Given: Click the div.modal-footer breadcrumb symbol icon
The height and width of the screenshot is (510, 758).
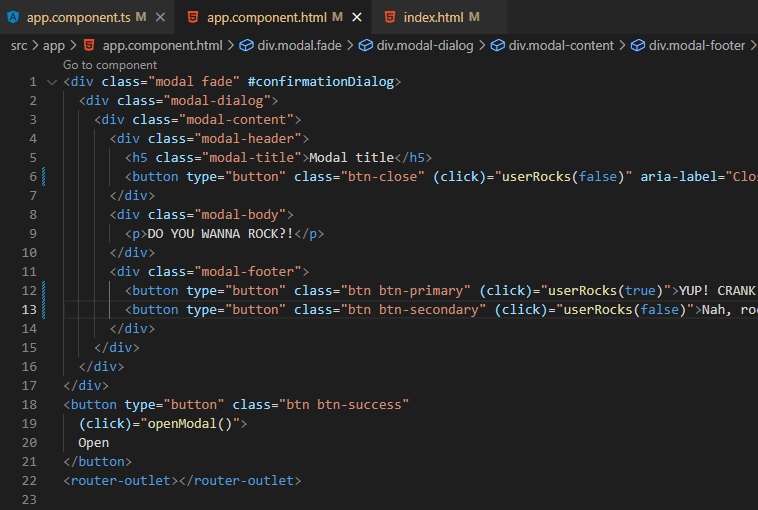Looking at the screenshot, I should tap(638, 45).
